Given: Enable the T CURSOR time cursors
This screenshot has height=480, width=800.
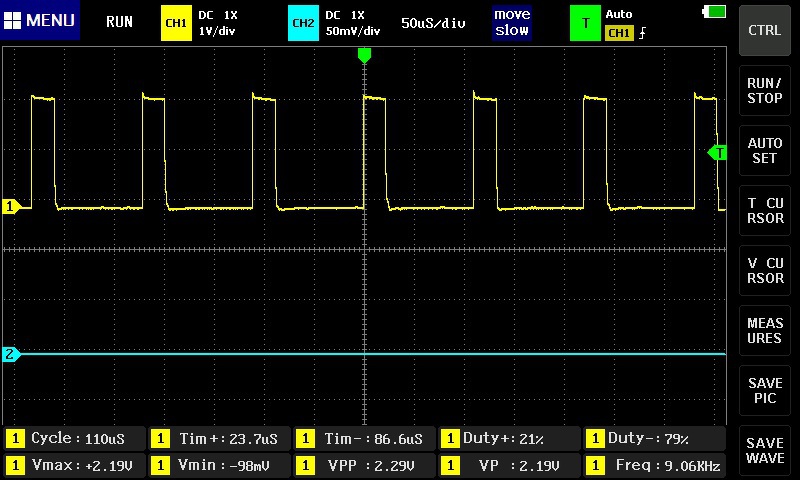Looking at the screenshot, I should 764,210.
